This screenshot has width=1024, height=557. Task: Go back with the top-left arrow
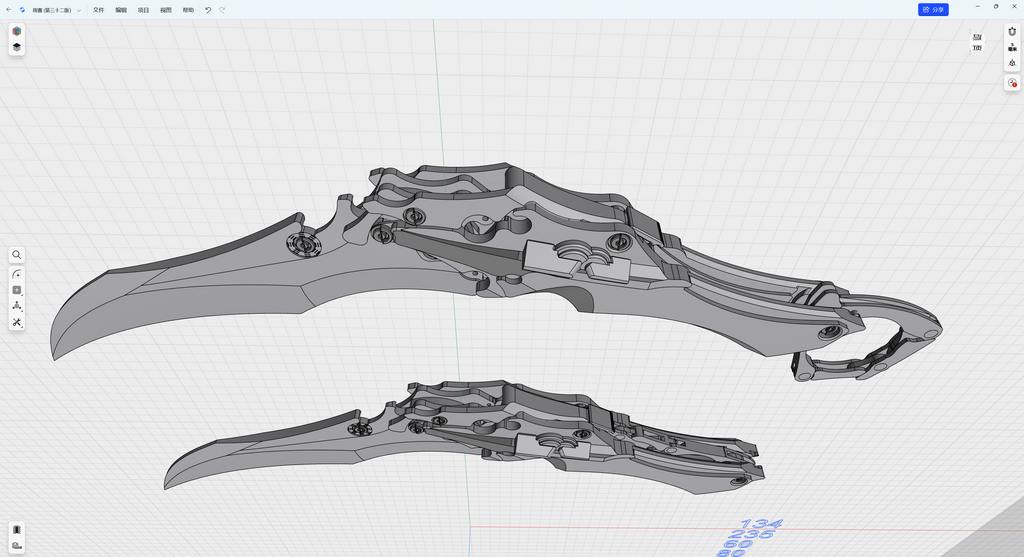[8, 10]
